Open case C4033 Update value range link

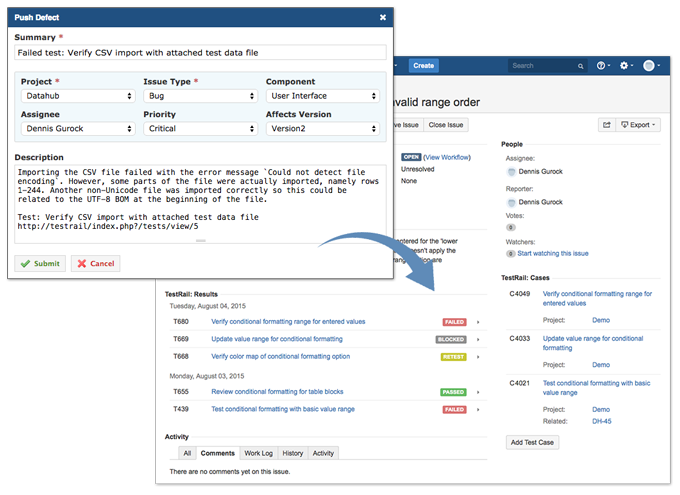pos(593,343)
